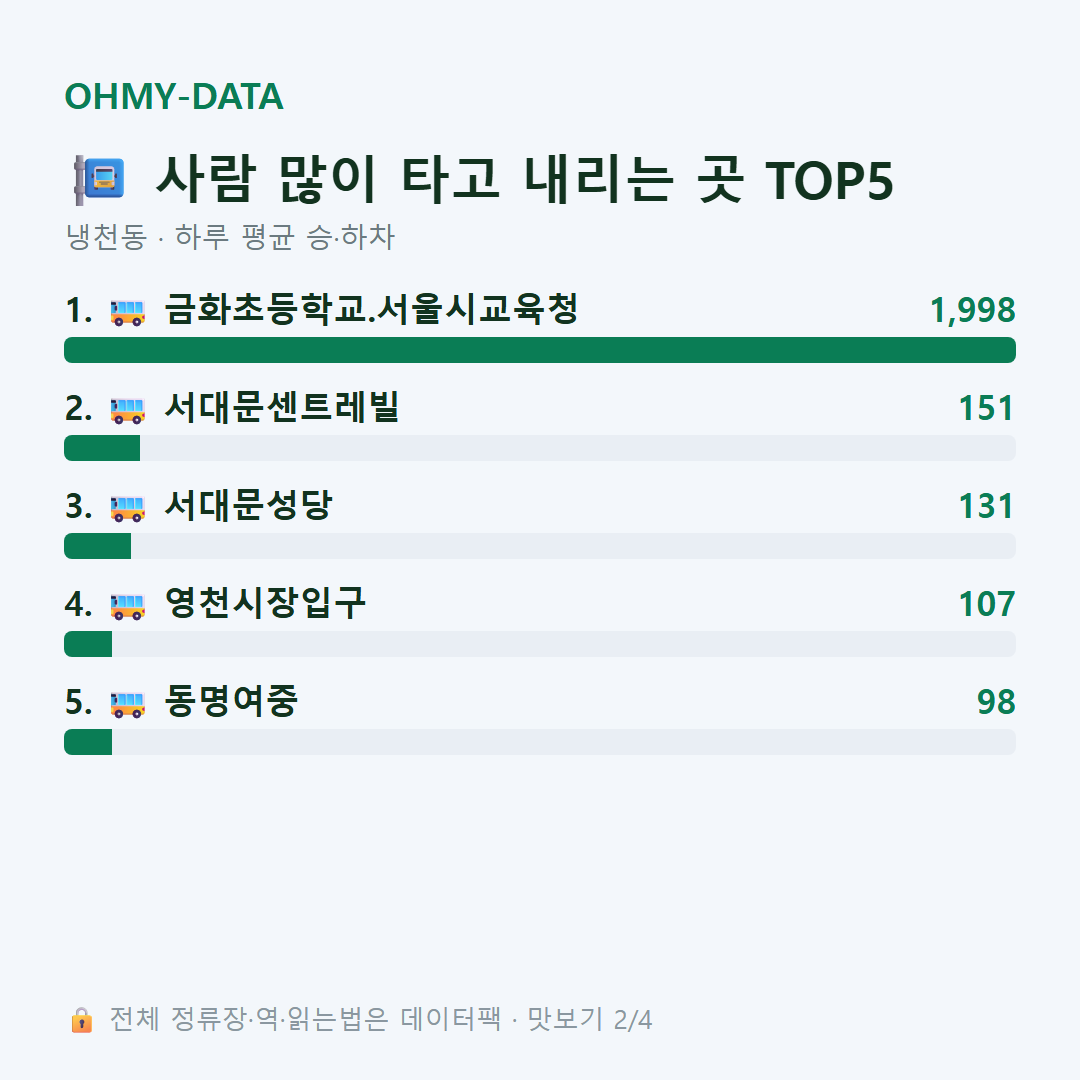Click the lock icon in the footer

(x=81, y=1020)
